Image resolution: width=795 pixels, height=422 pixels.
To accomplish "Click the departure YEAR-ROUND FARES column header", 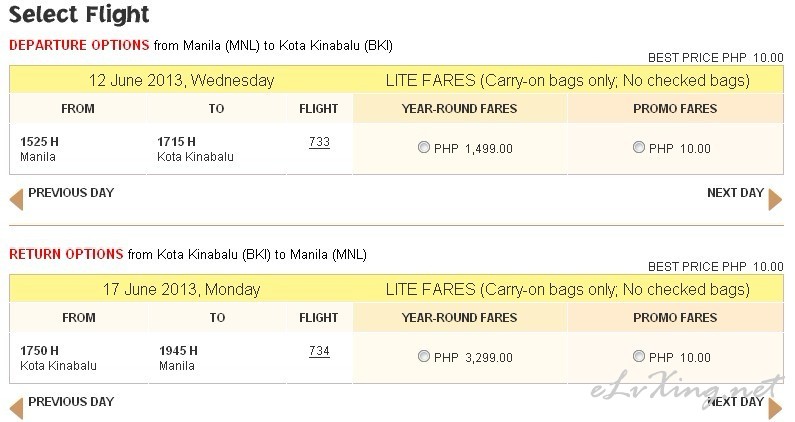I will (459, 109).
